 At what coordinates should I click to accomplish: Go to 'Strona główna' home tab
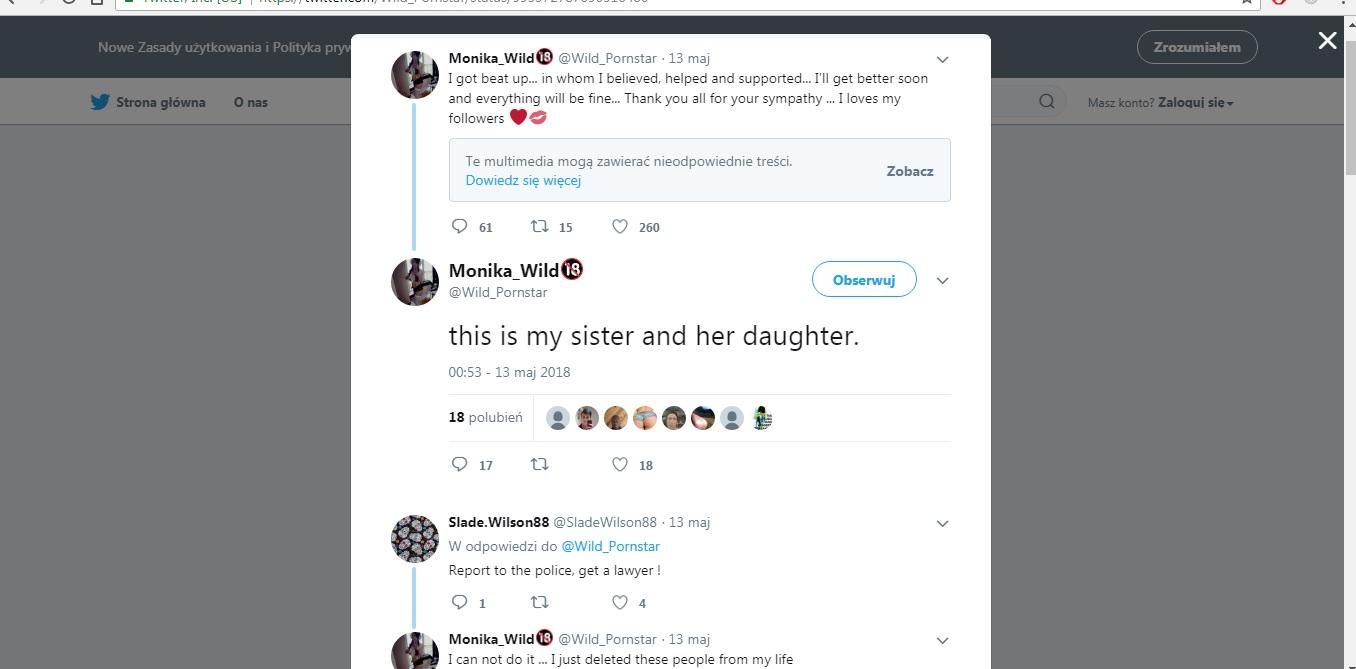pos(148,102)
